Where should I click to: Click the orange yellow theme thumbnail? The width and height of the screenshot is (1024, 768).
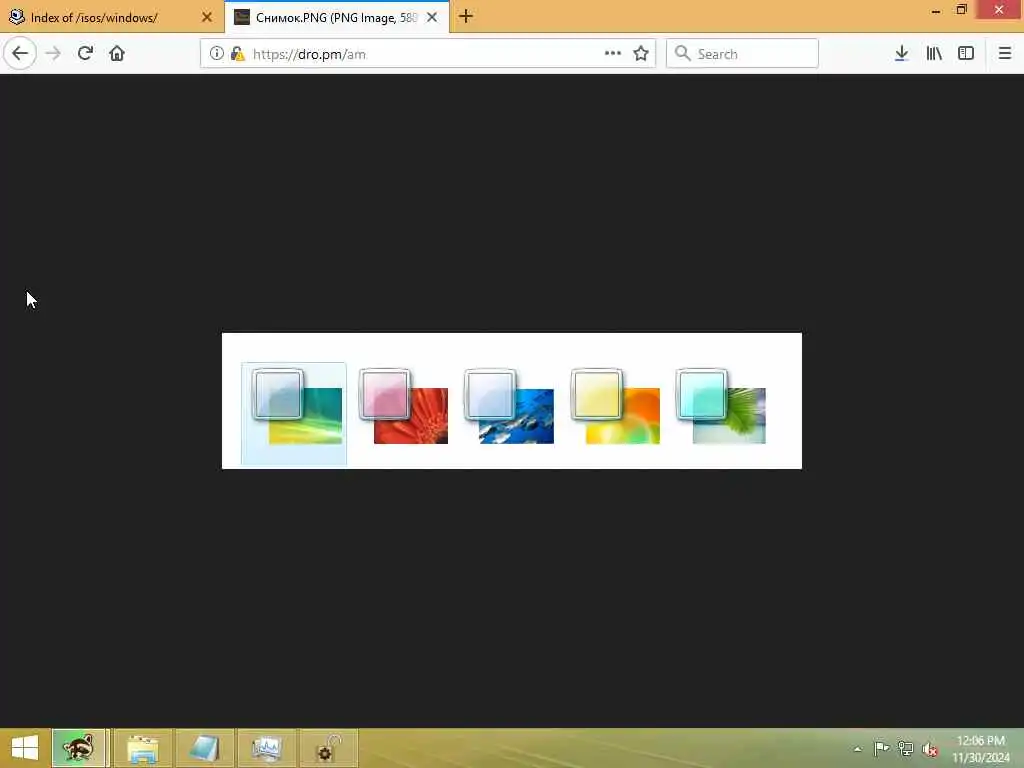tap(615, 406)
